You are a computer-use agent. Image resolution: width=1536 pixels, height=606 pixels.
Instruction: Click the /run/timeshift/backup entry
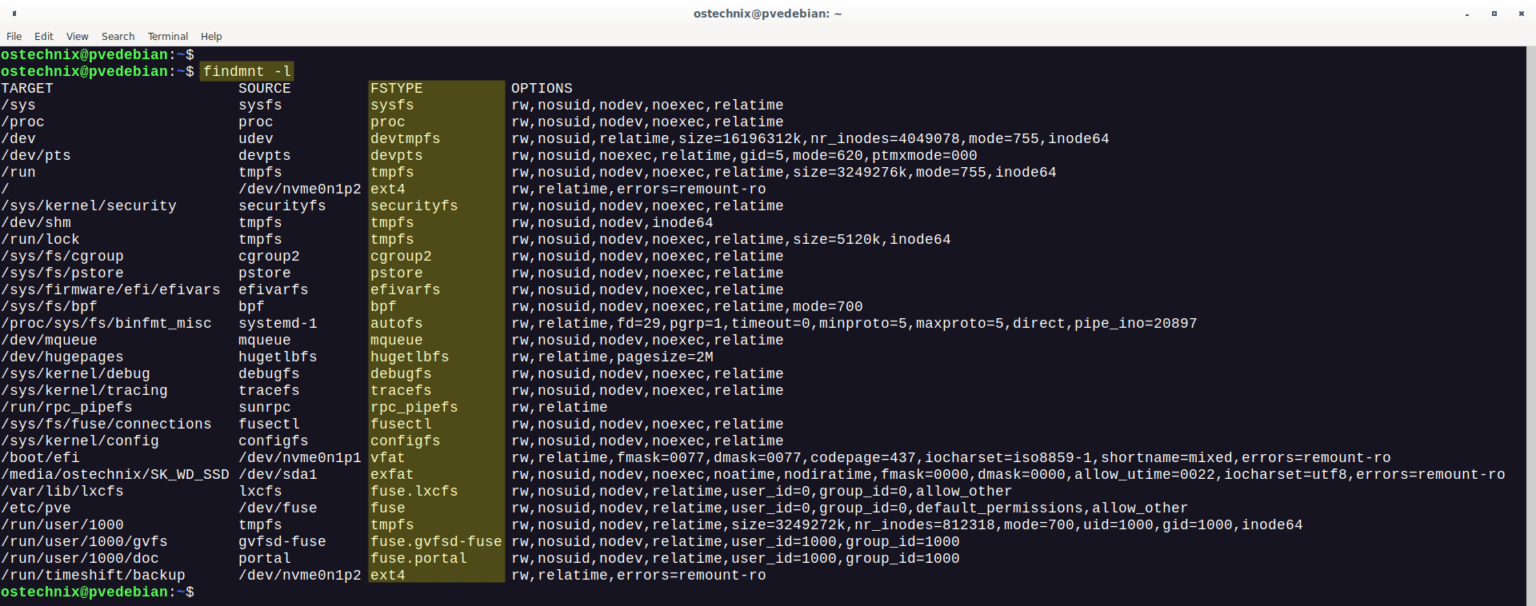click(x=92, y=574)
